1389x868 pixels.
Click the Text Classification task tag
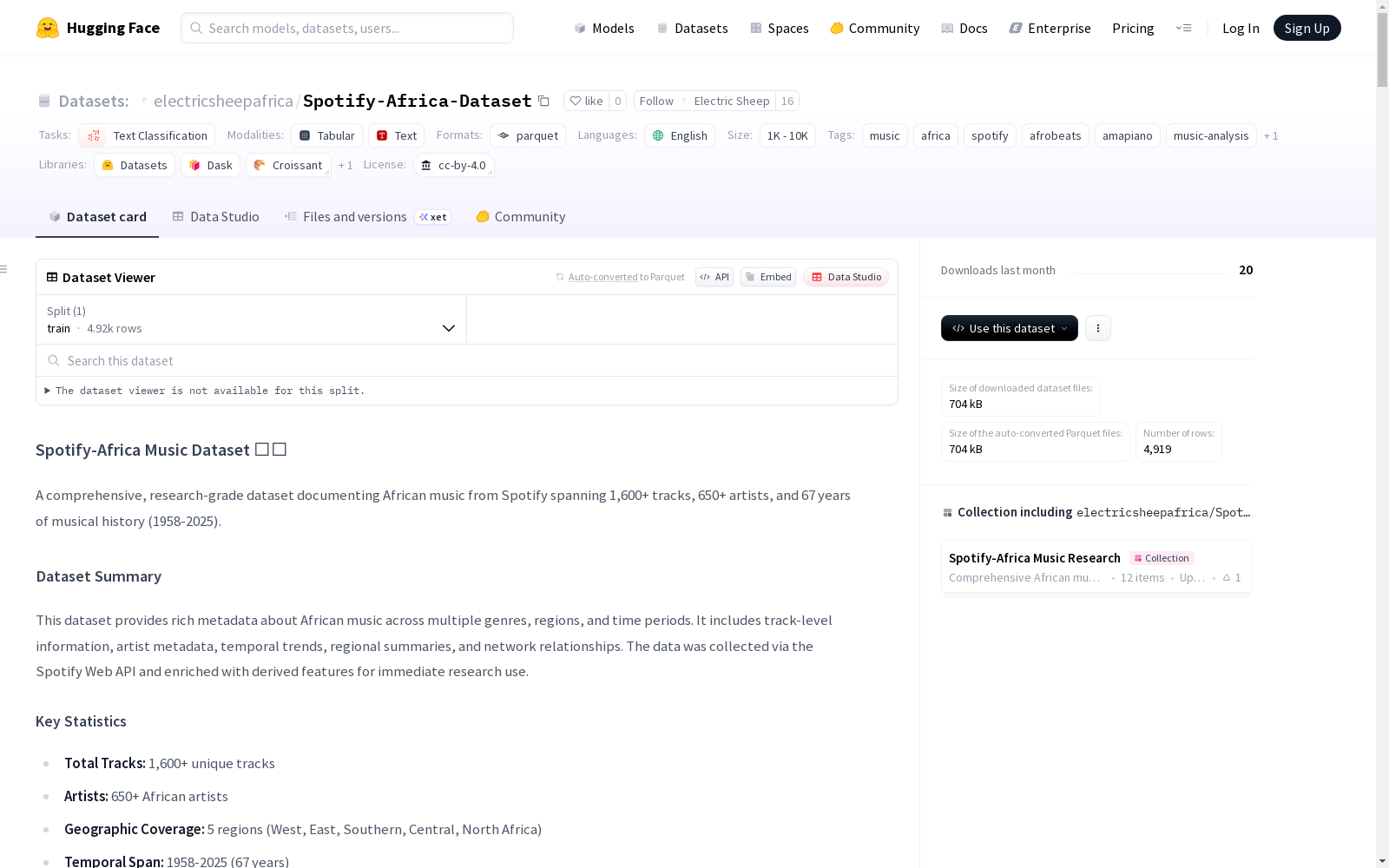pos(147,135)
